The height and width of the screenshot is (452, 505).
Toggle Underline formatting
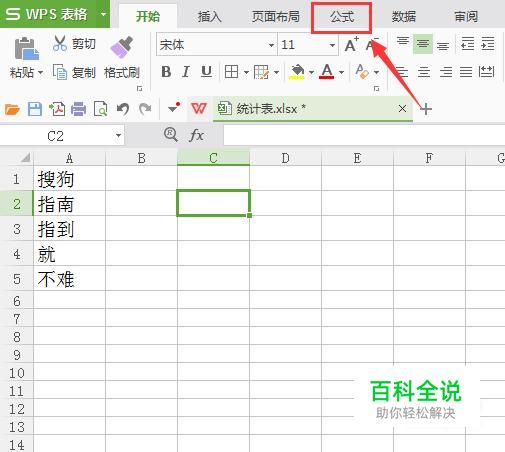[x=206, y=72]
